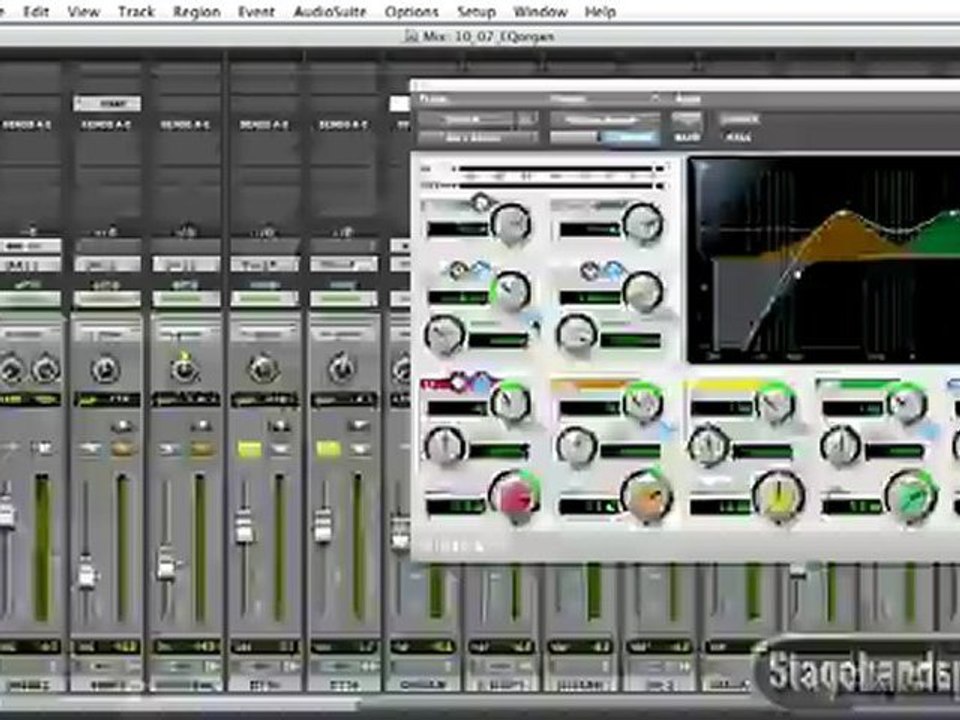Click the second channel's volume fader handle

point(87,576)
